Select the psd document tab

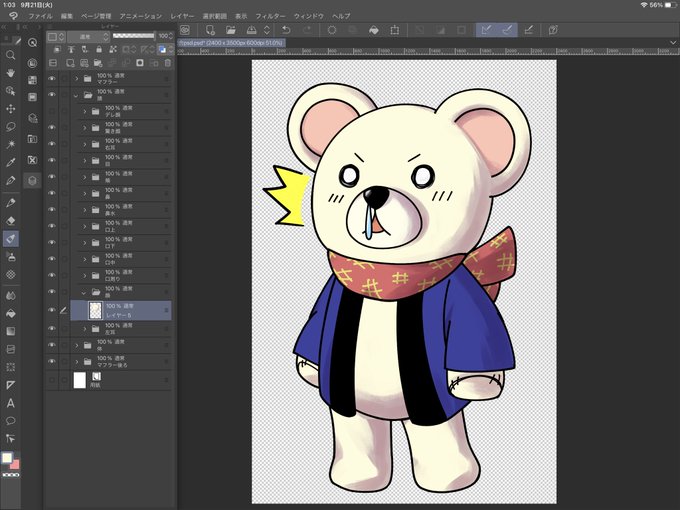[231, 43]
